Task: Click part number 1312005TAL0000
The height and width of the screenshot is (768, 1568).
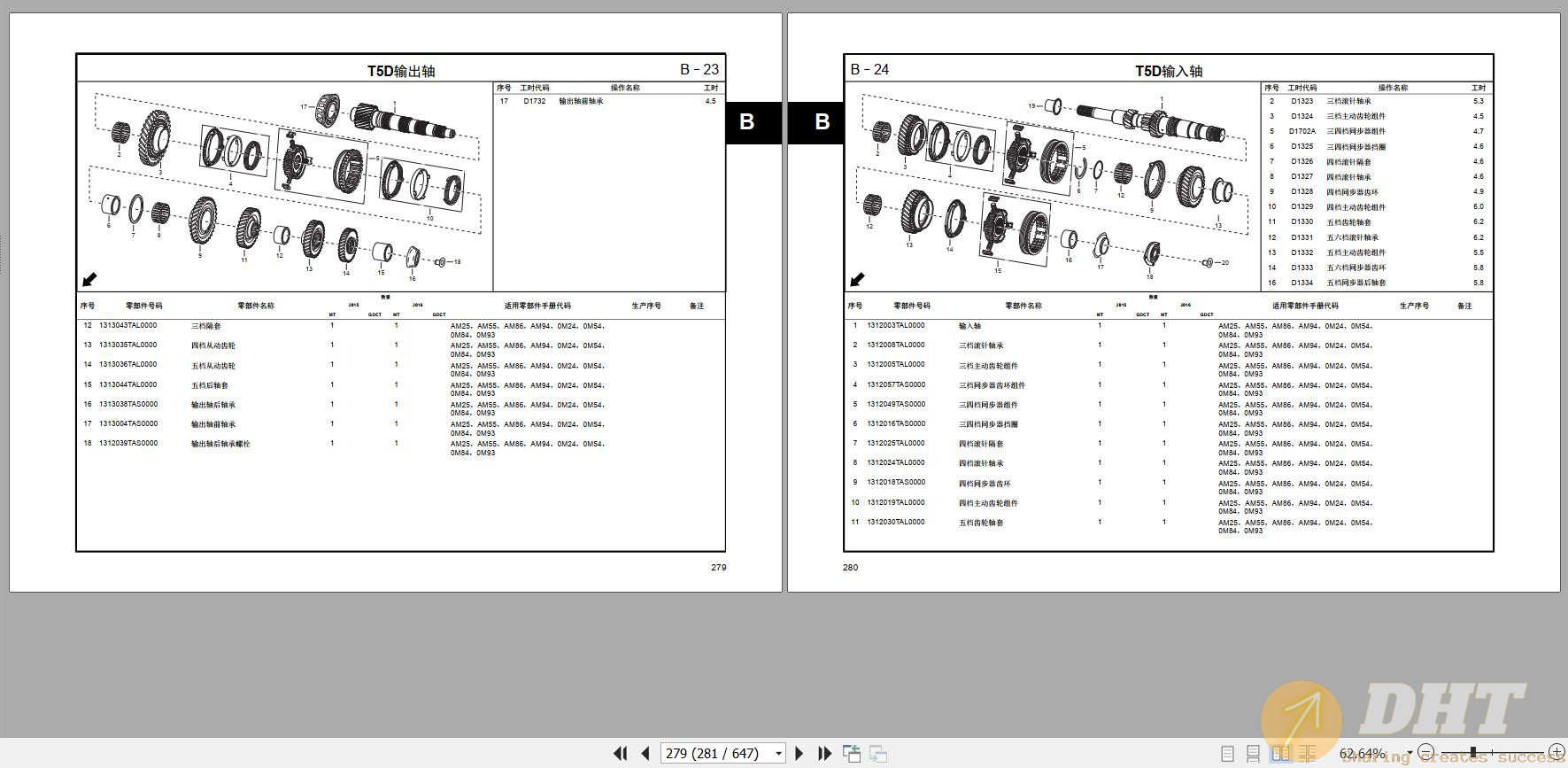Action: [896, 365]
